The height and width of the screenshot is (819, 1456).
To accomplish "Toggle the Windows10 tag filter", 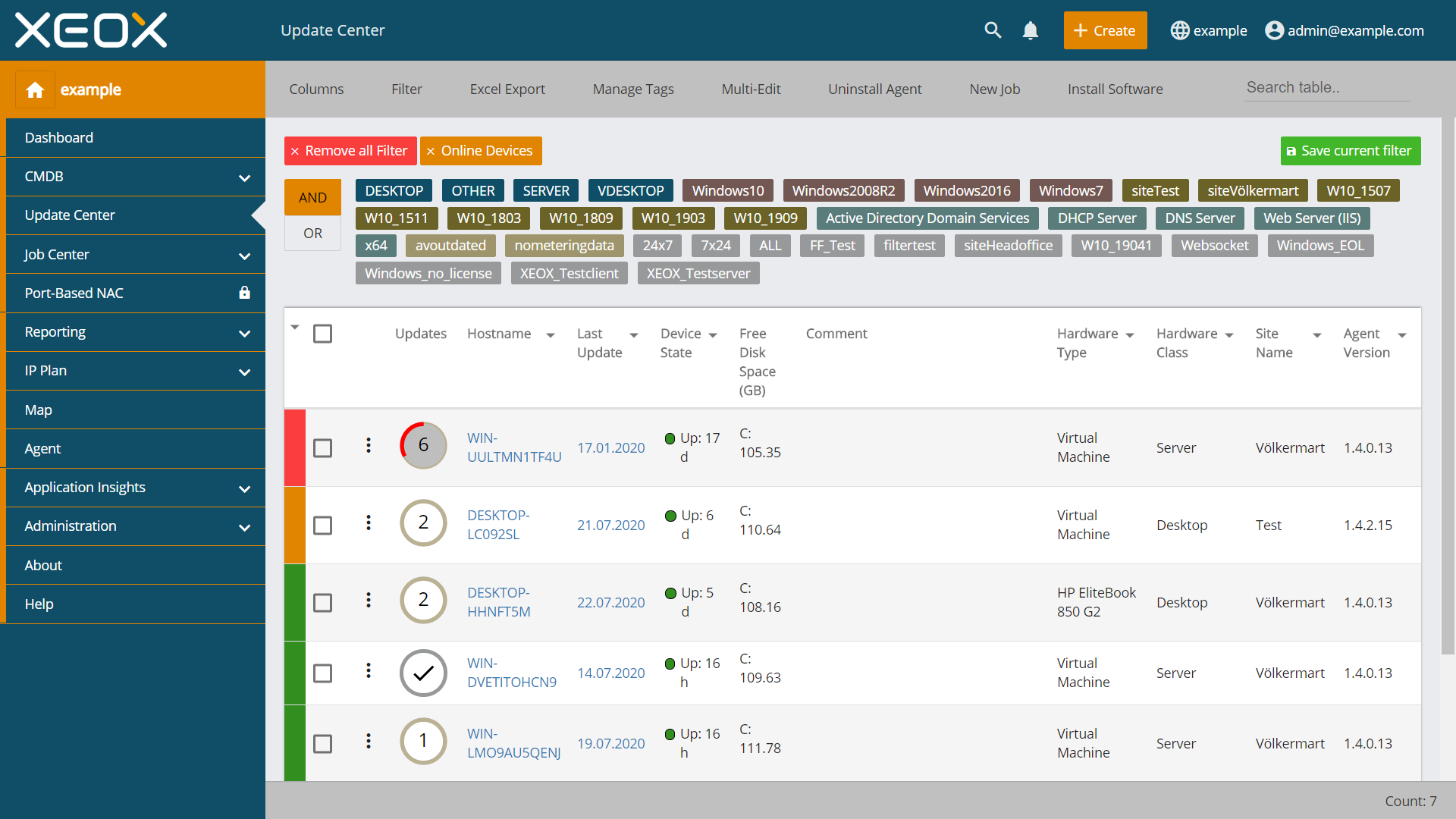I will pos(728,190).
